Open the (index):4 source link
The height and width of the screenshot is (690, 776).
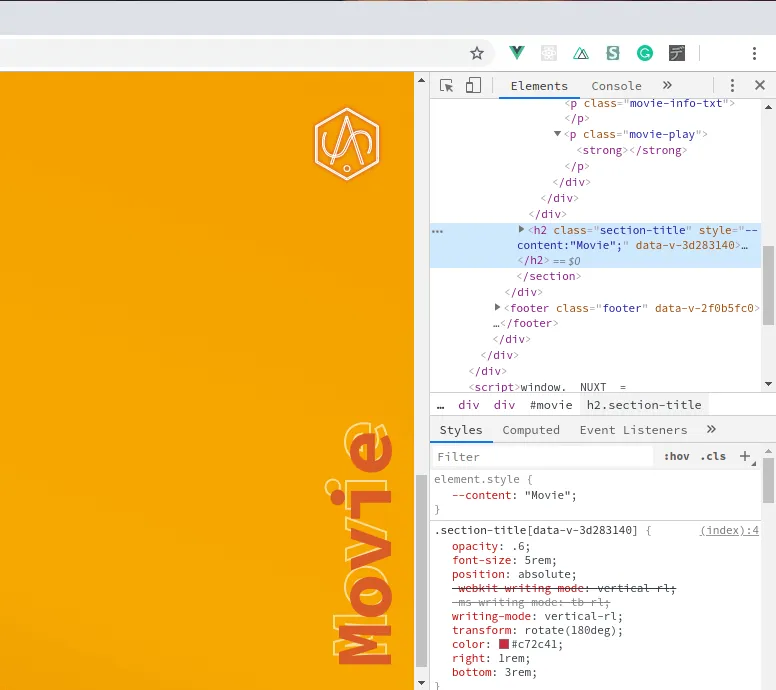point(729,530)
